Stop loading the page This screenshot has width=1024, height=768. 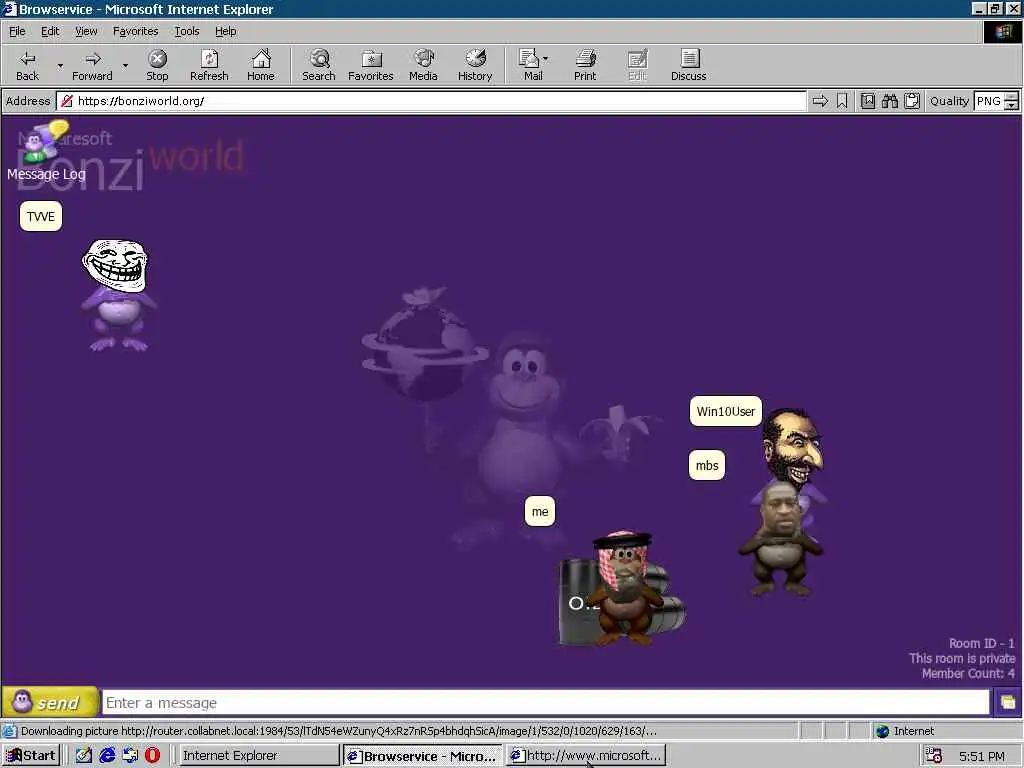coord(157,65)
